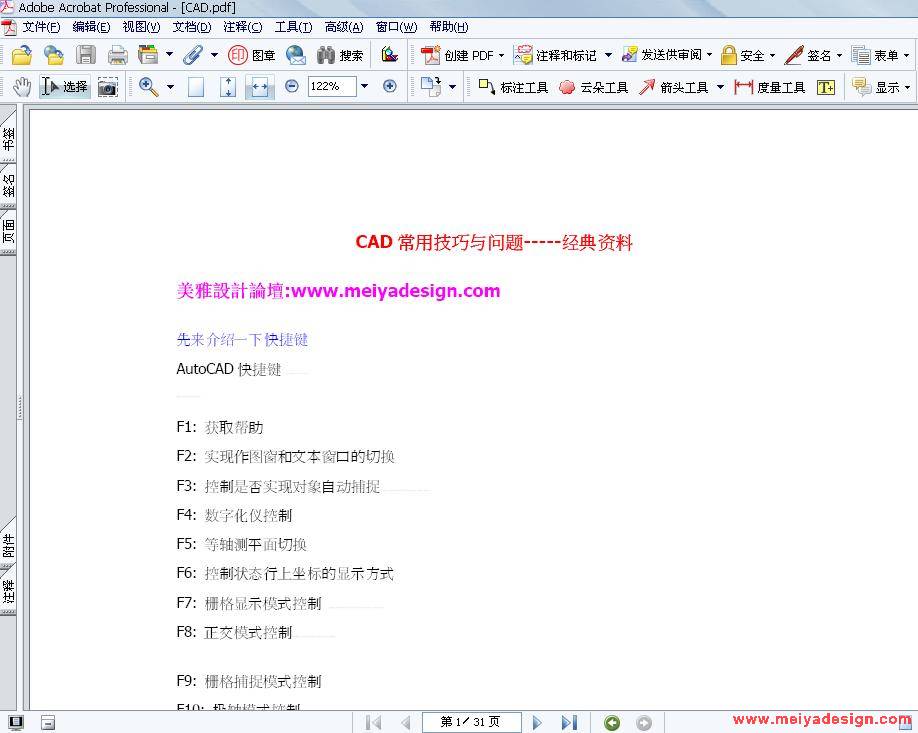Select the Cloud tool (云朵工具)
The height and width of the screenshot is (733, 918).
(x=593, y=87)
